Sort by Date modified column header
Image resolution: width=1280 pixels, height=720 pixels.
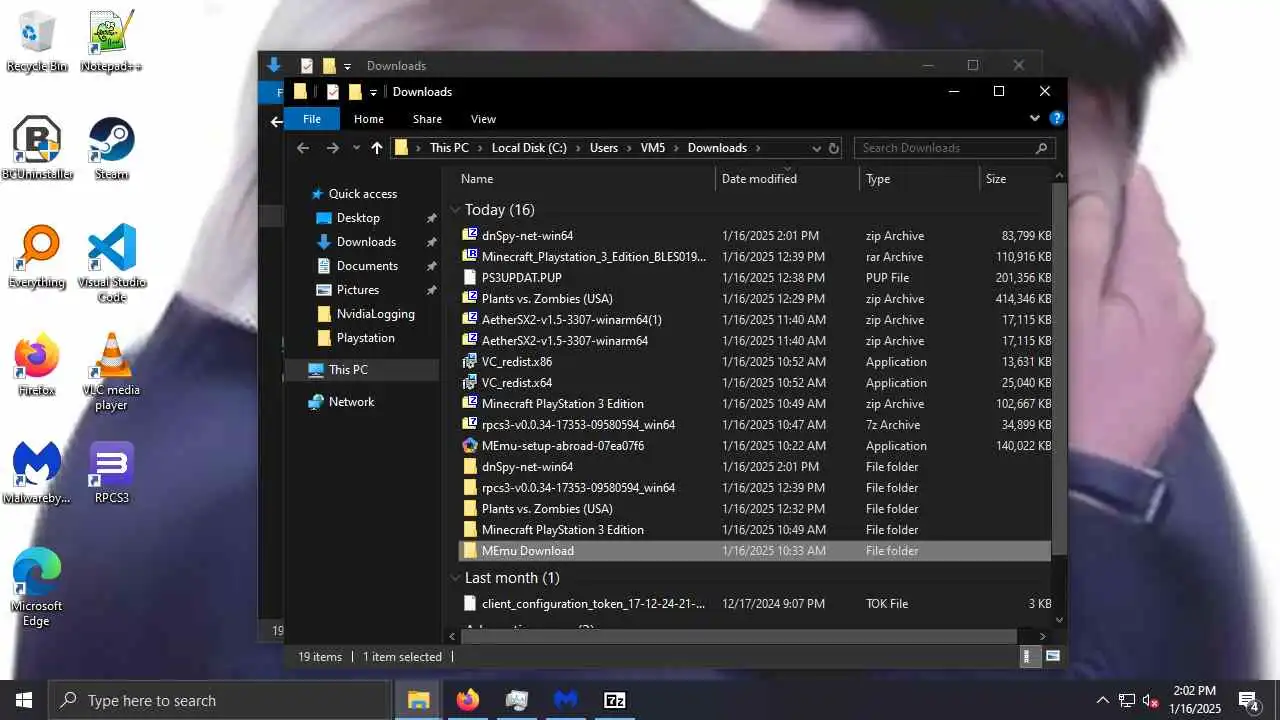787,179
